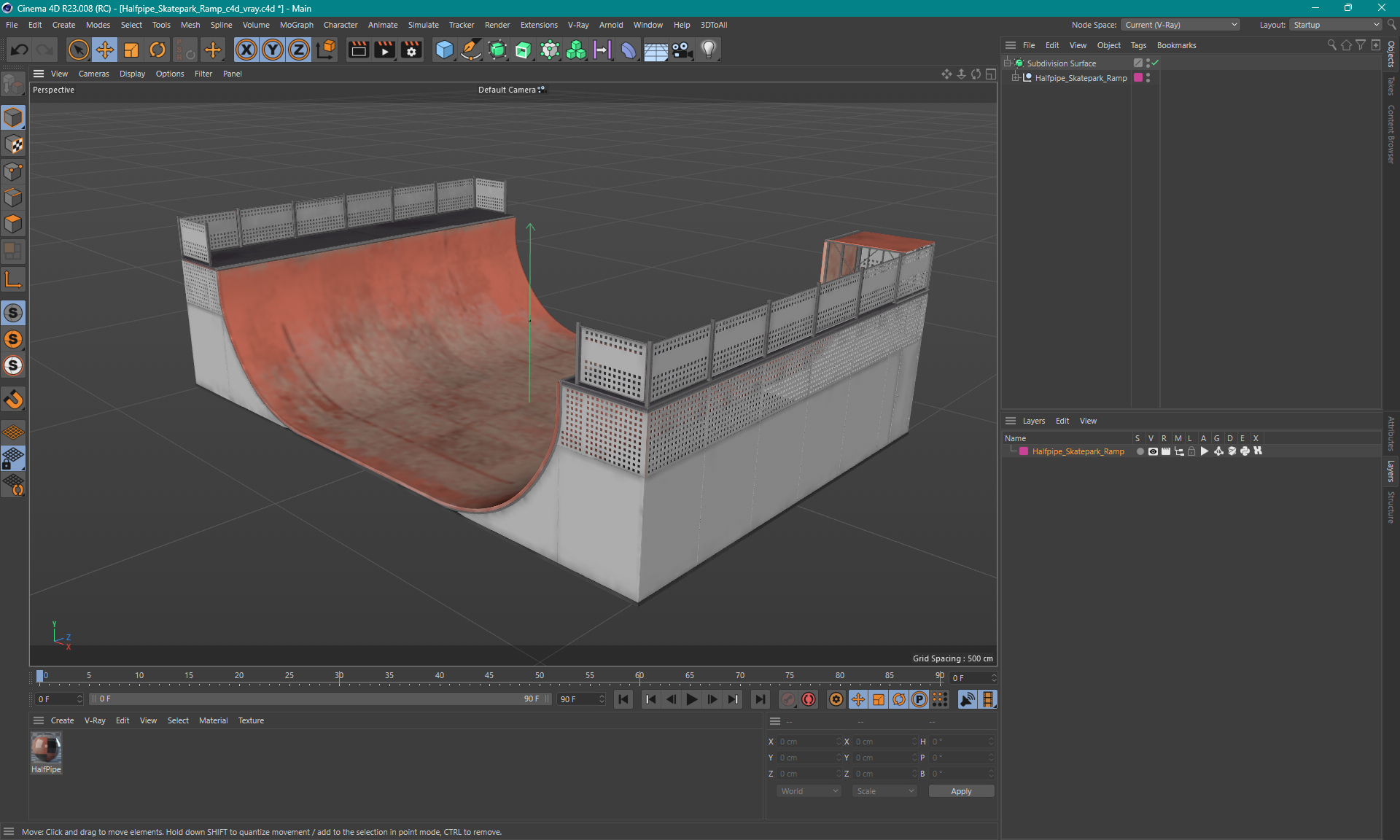Screen dimensions: 1400x840
Task: Toggle Z axis lock
Action: tap(299, 50)
